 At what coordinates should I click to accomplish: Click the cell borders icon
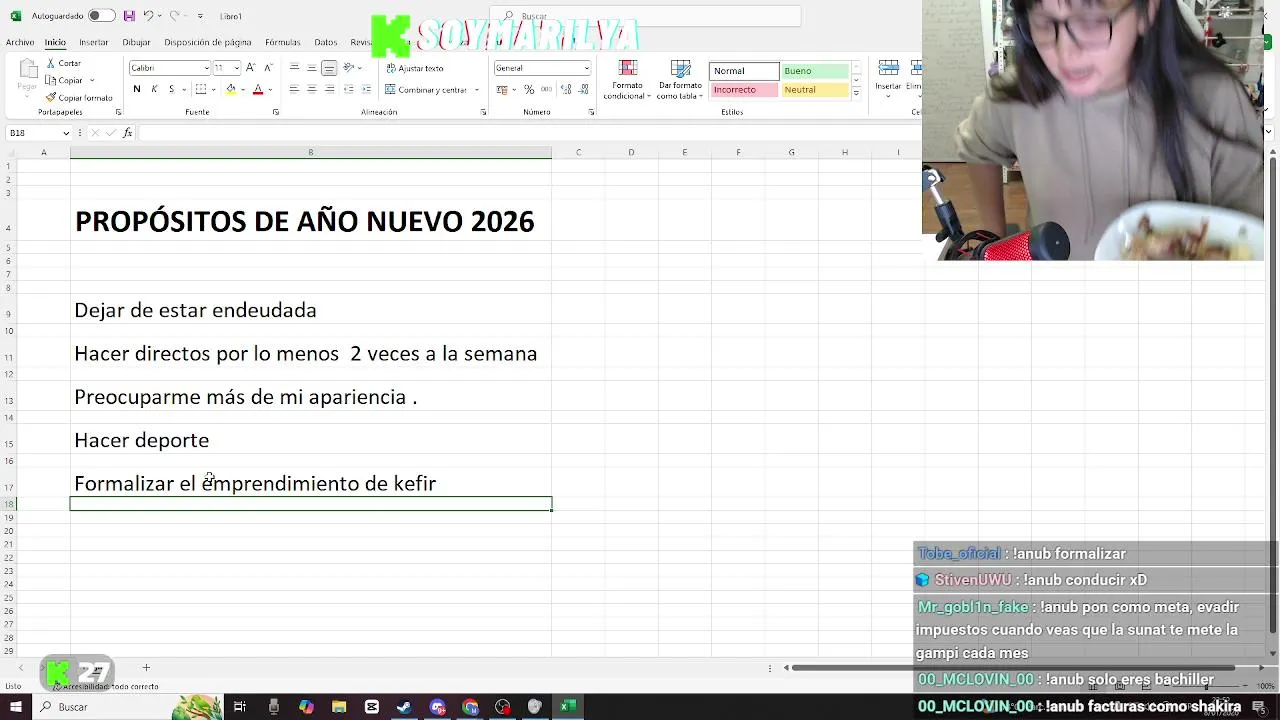tap(201, 89)
